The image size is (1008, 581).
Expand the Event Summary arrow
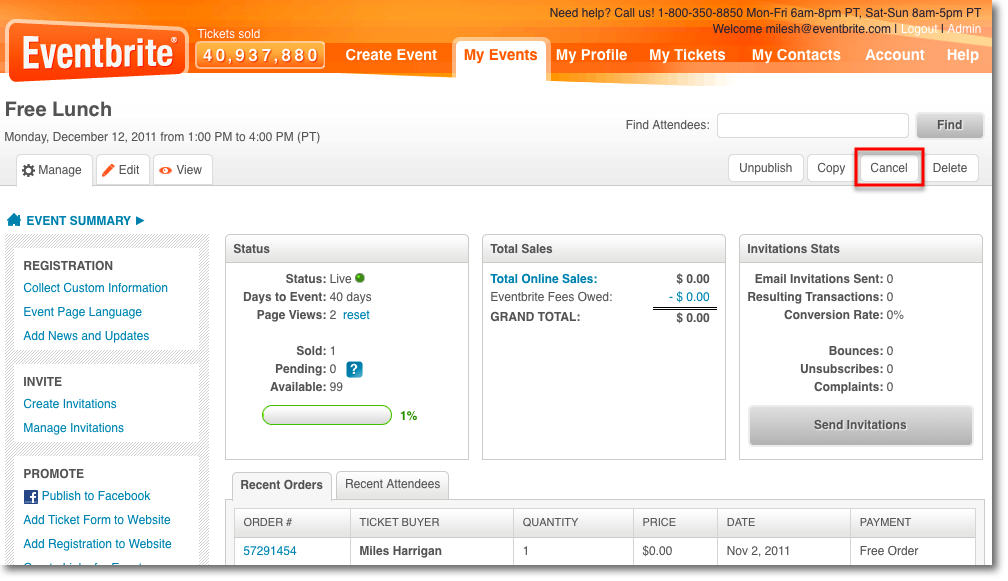point(140,220)
